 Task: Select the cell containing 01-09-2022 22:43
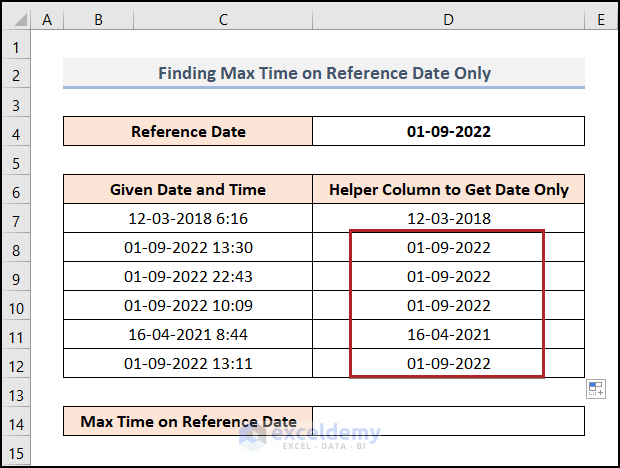[188, 276]
